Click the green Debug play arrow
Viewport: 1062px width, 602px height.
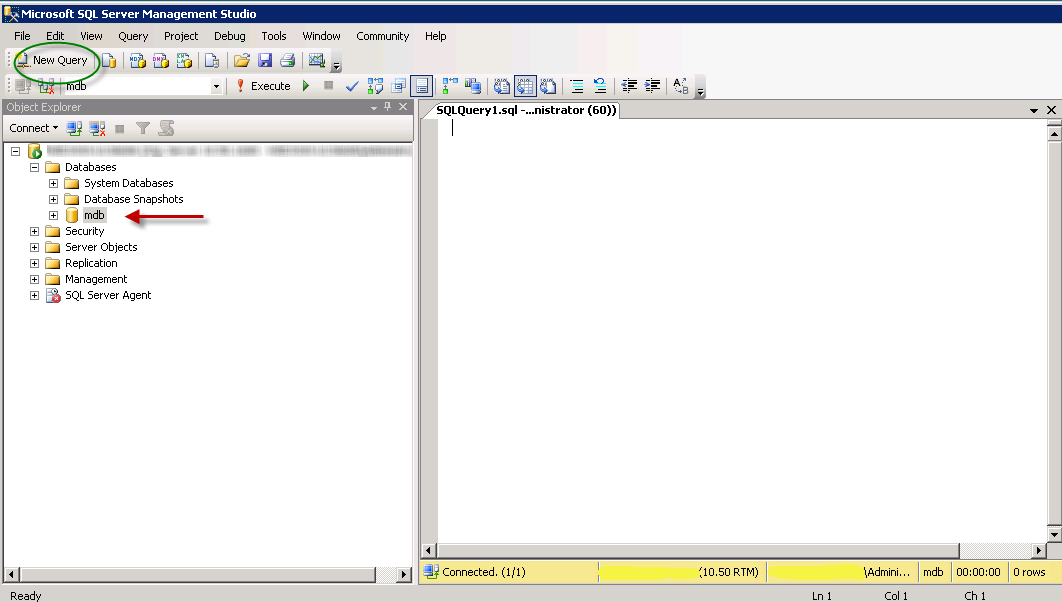tap(306, 86)
